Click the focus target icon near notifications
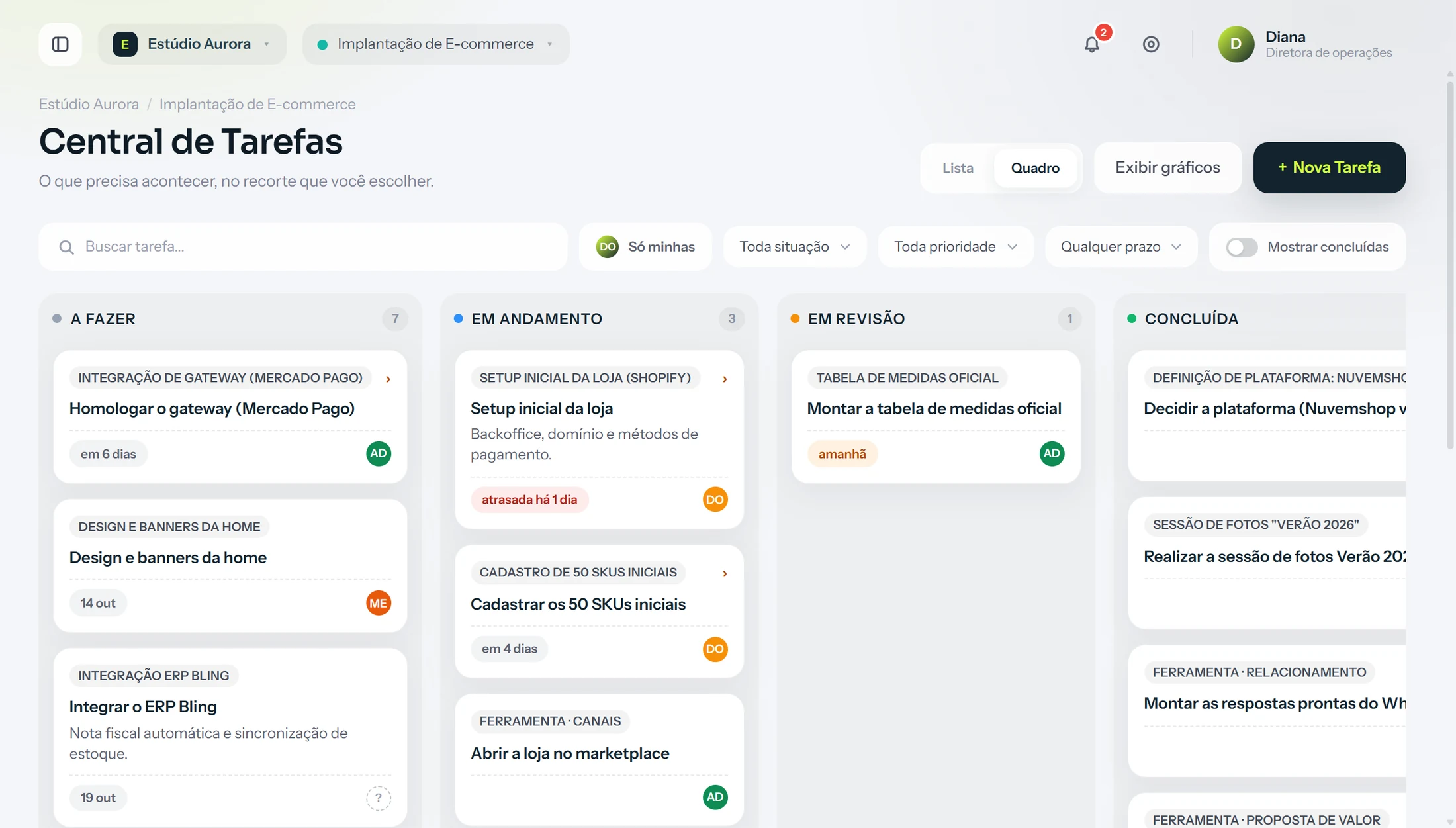Viewport: 1456px width, 828px height. [1151, 44]
